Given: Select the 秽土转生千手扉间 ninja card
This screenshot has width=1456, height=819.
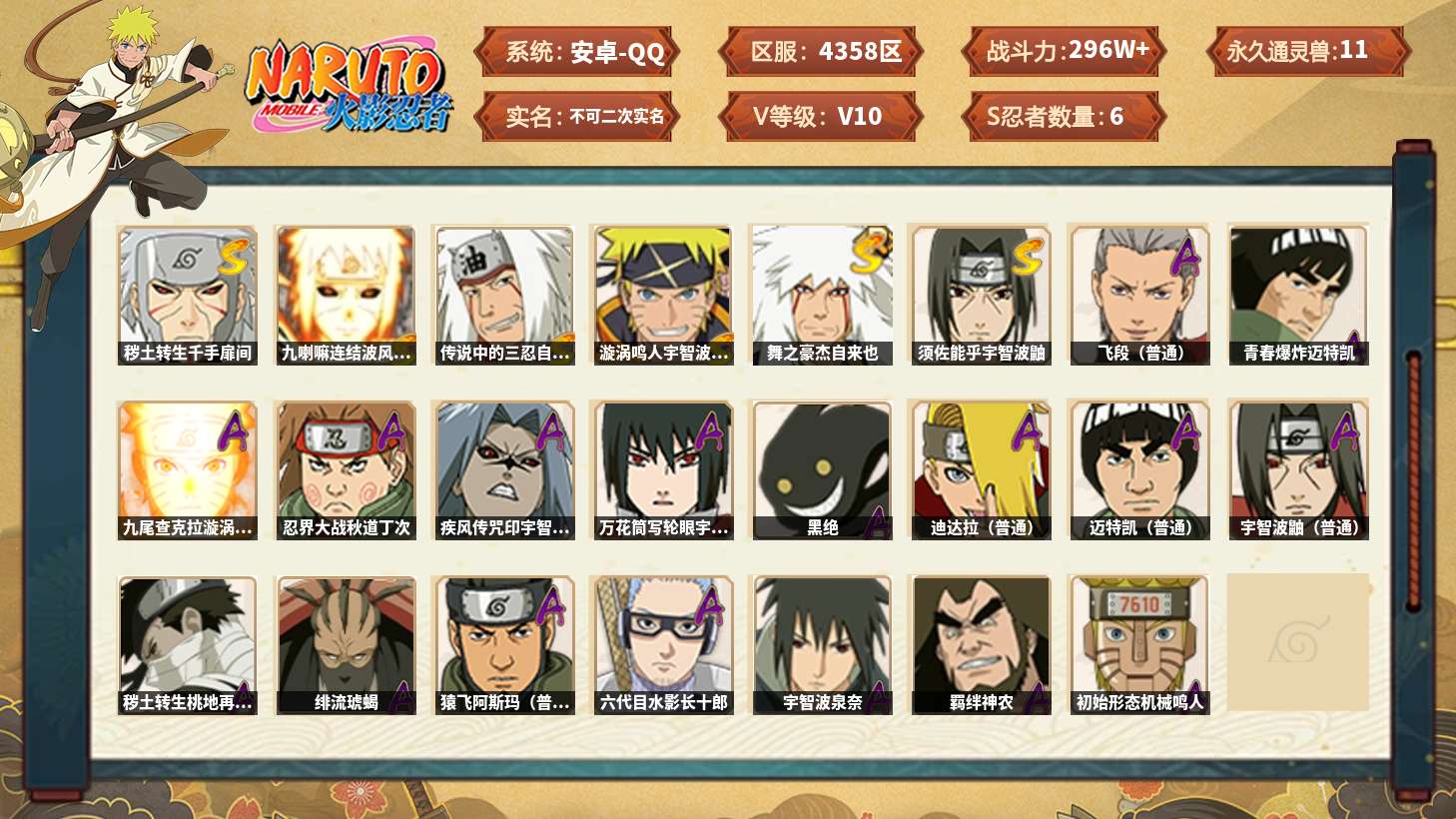Looking at the screenshot, I should tap(187, 295).
